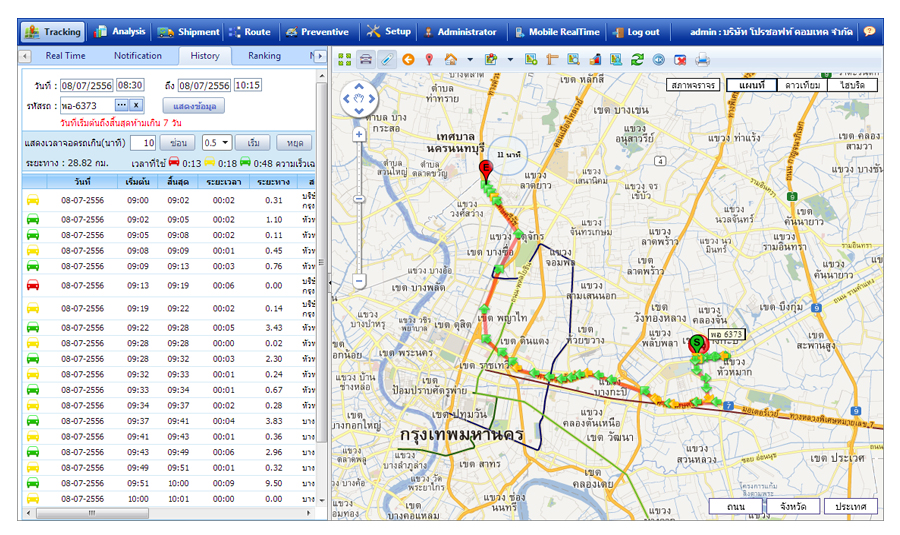Select the ดาวเทียม satellite view
This screenshot has height=535, width=900.
click(802, 85)
